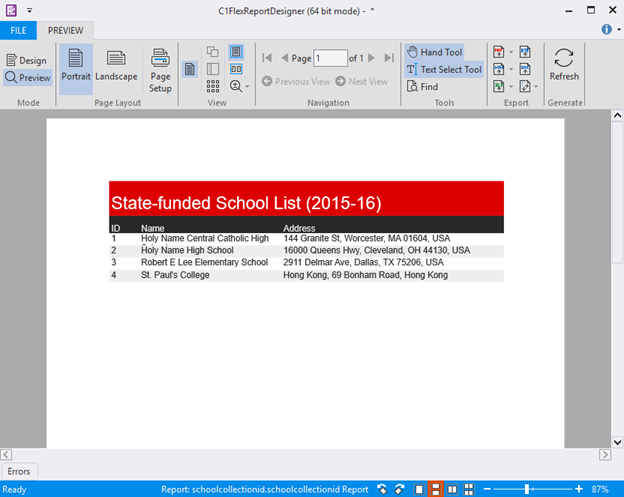The height and width of the screenshot is (497, 624).
Task: Export report to RTF icon
Action: click(525, 52)
